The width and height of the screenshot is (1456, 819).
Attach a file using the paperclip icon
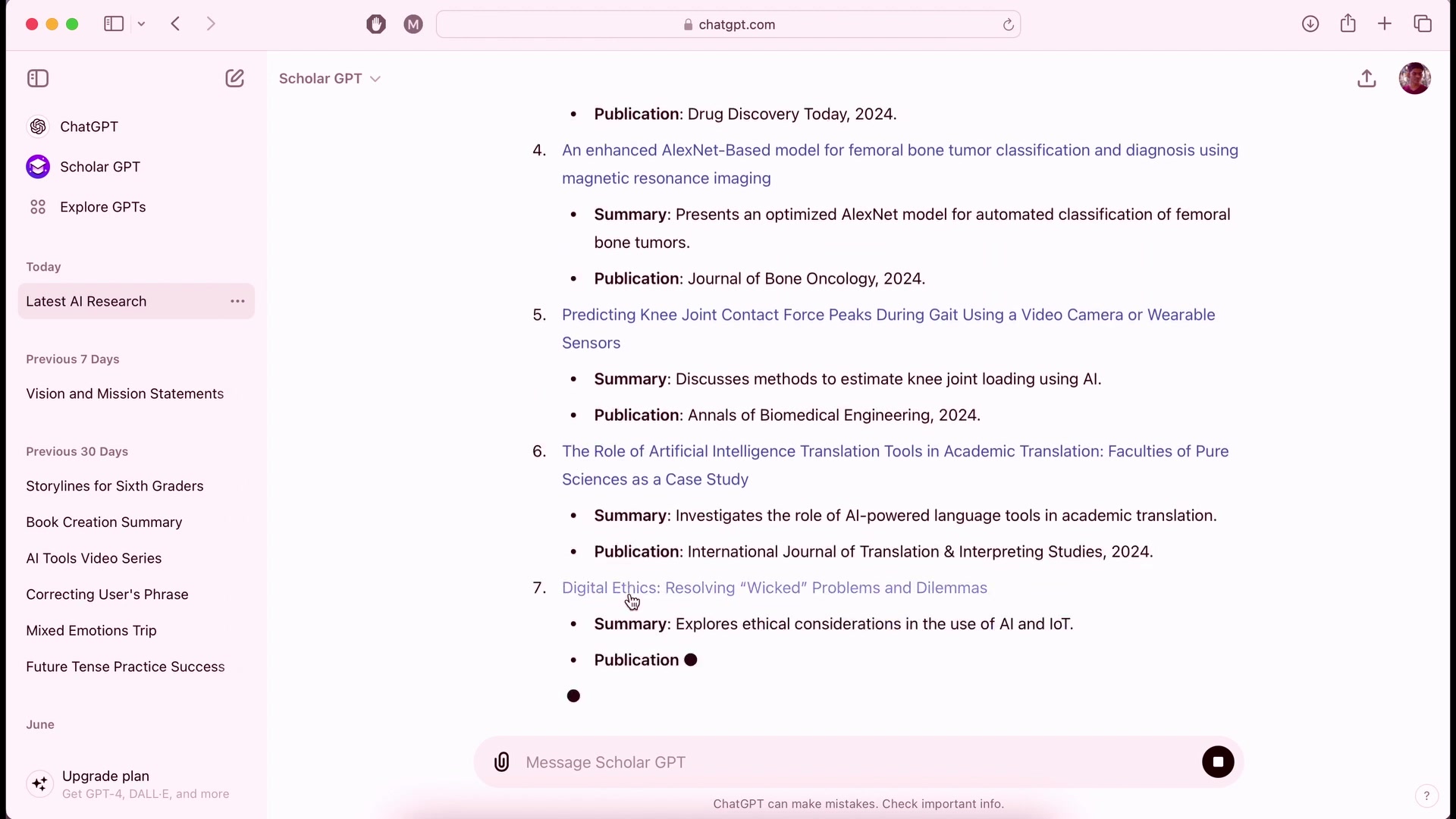coord(502,761)
